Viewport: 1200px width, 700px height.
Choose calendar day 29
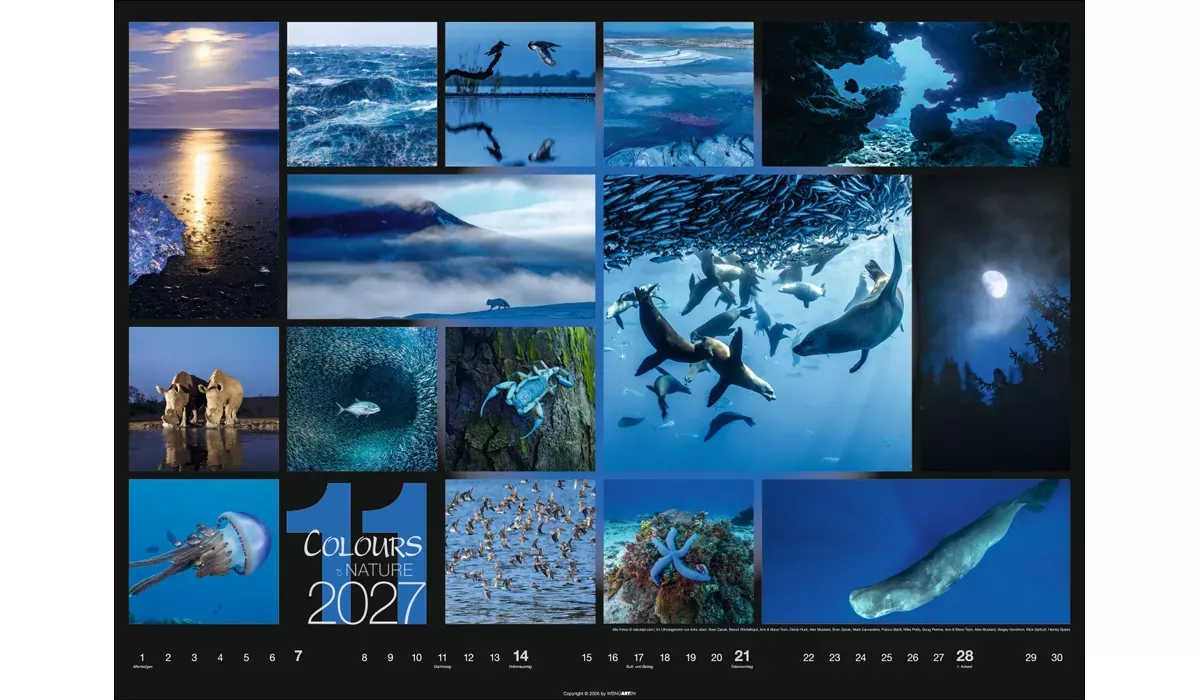1031,657
